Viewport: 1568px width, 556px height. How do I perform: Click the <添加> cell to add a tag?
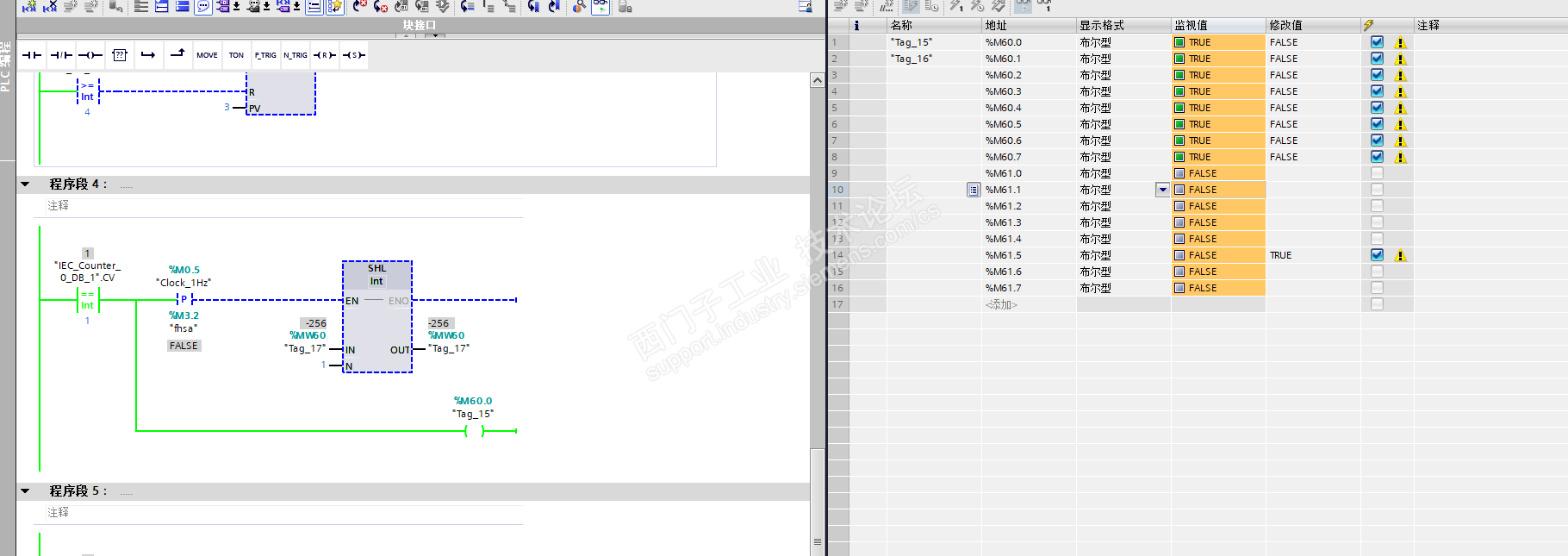(1029, 304)
